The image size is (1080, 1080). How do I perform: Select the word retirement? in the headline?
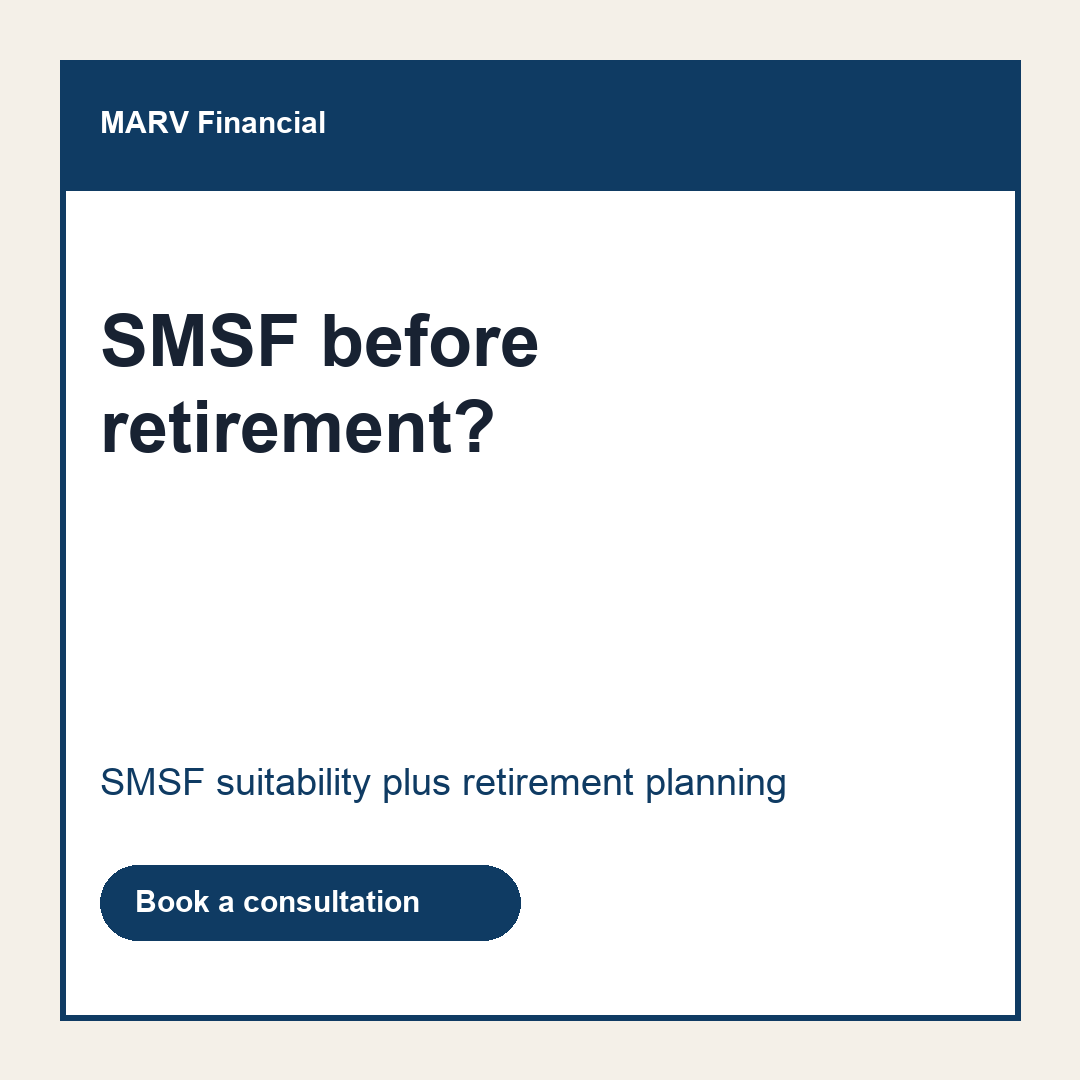(x=298, y=428)
